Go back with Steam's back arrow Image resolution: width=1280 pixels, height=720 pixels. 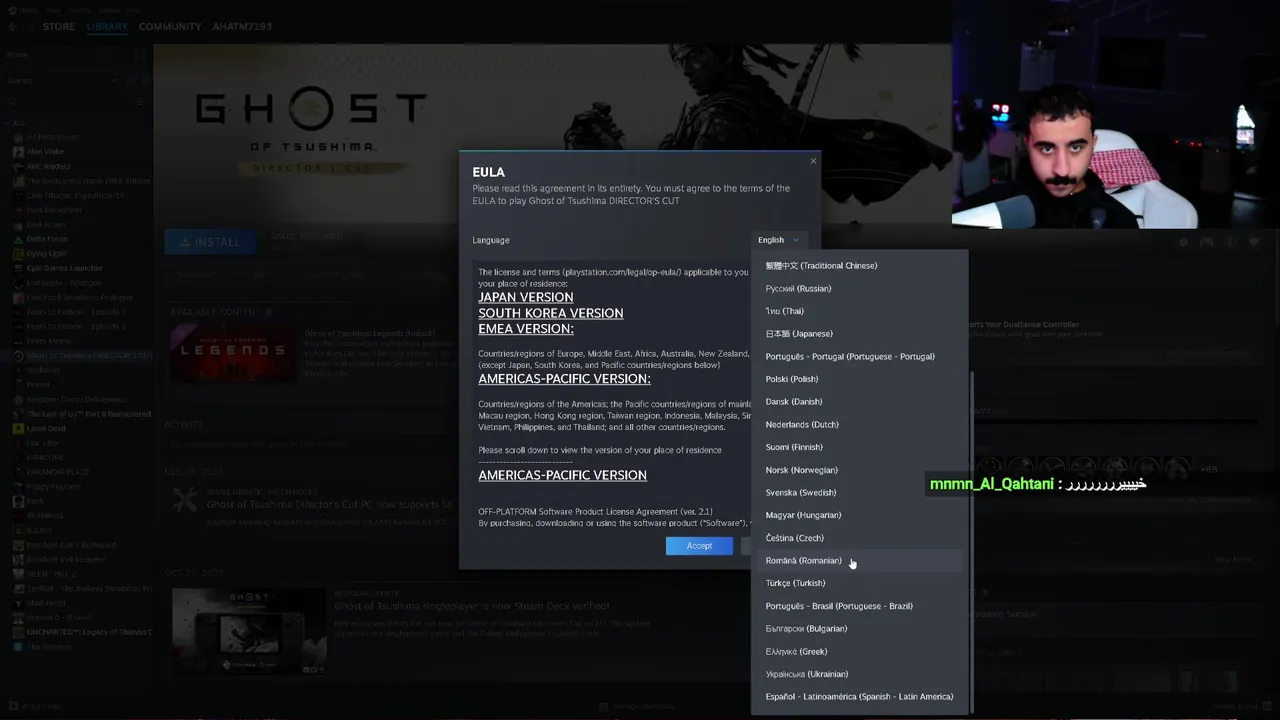[x=12, y=26]
